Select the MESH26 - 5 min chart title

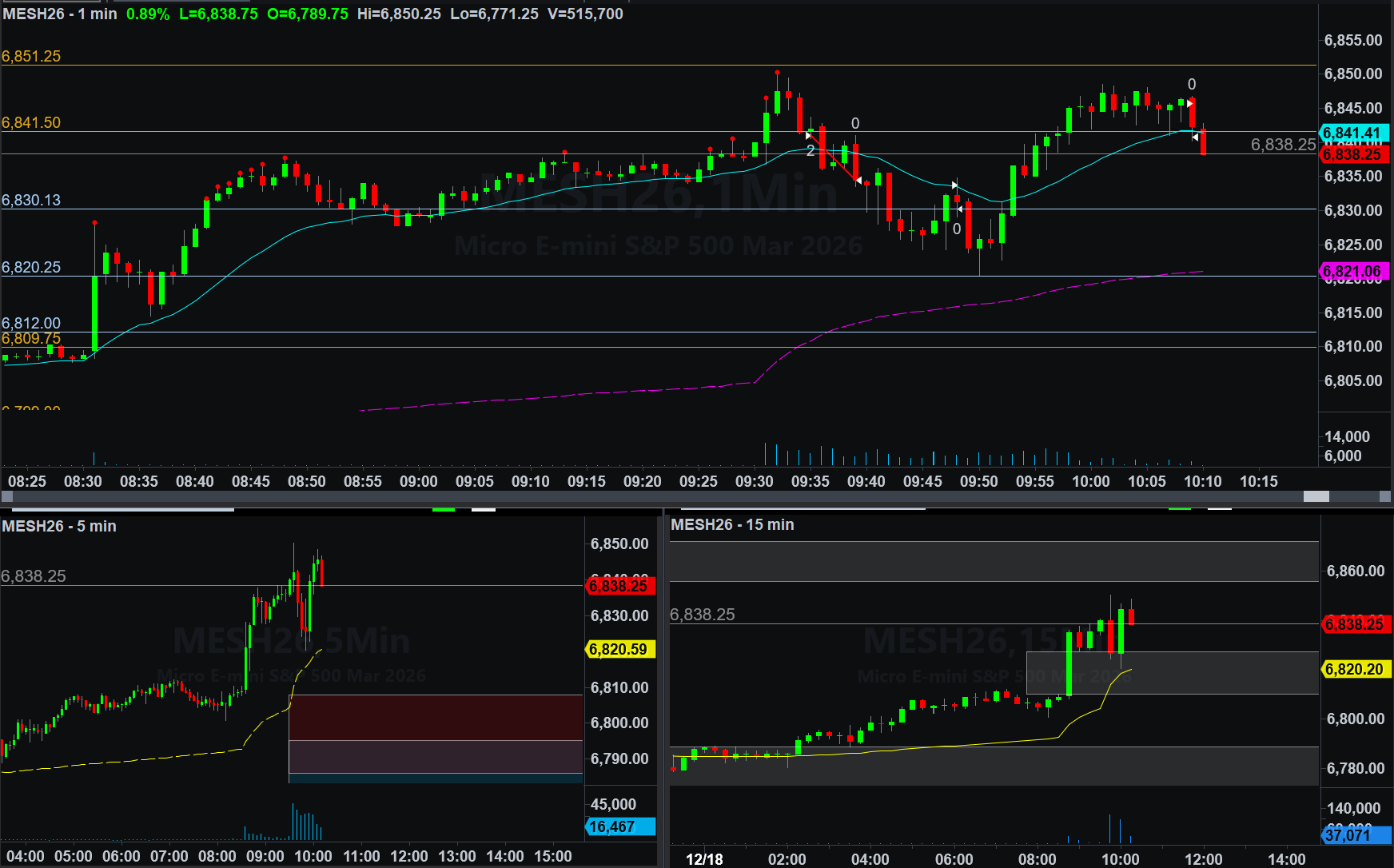[59, 526]
